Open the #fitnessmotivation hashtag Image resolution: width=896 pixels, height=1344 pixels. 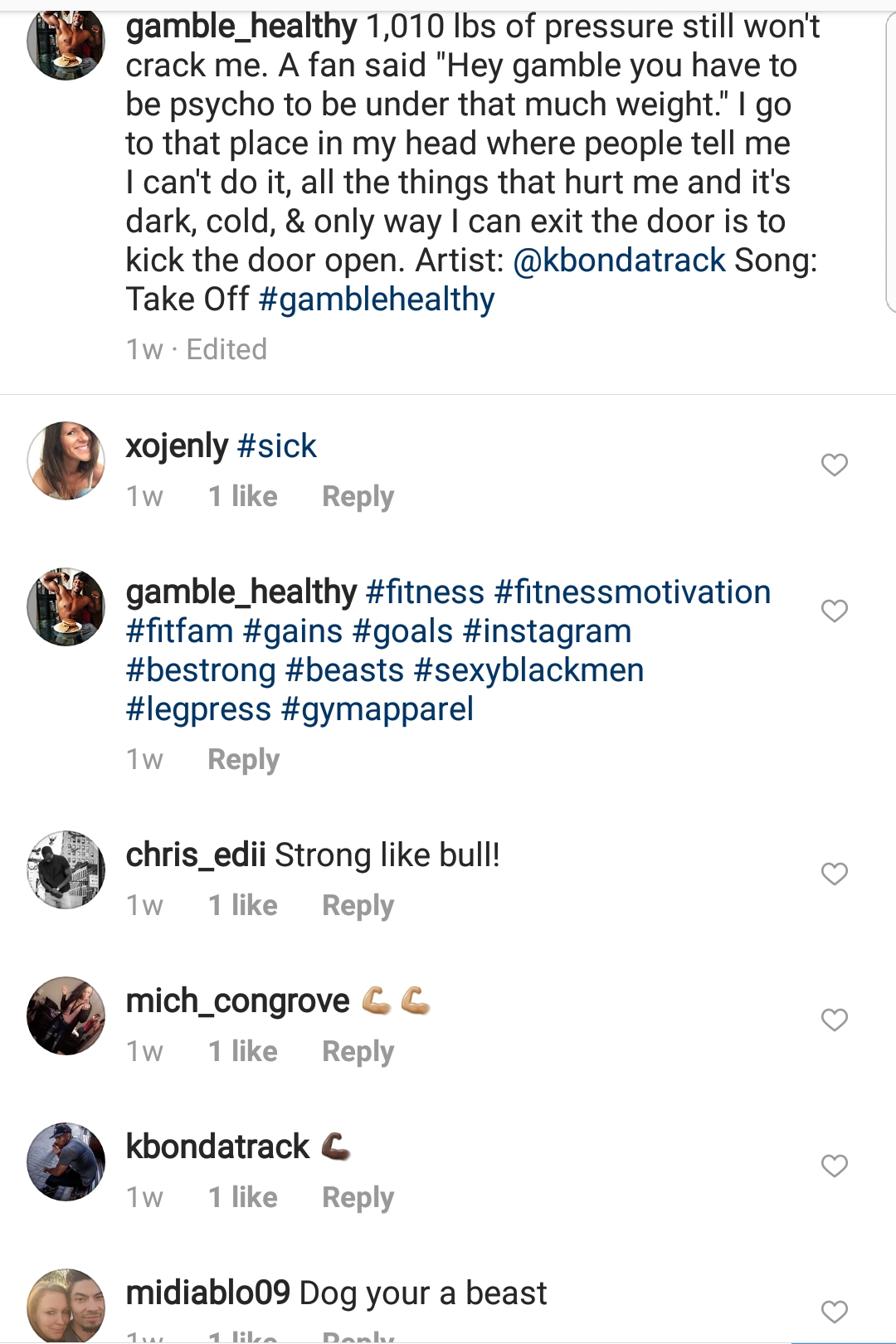pyautogui.click(x=632, y=592)
